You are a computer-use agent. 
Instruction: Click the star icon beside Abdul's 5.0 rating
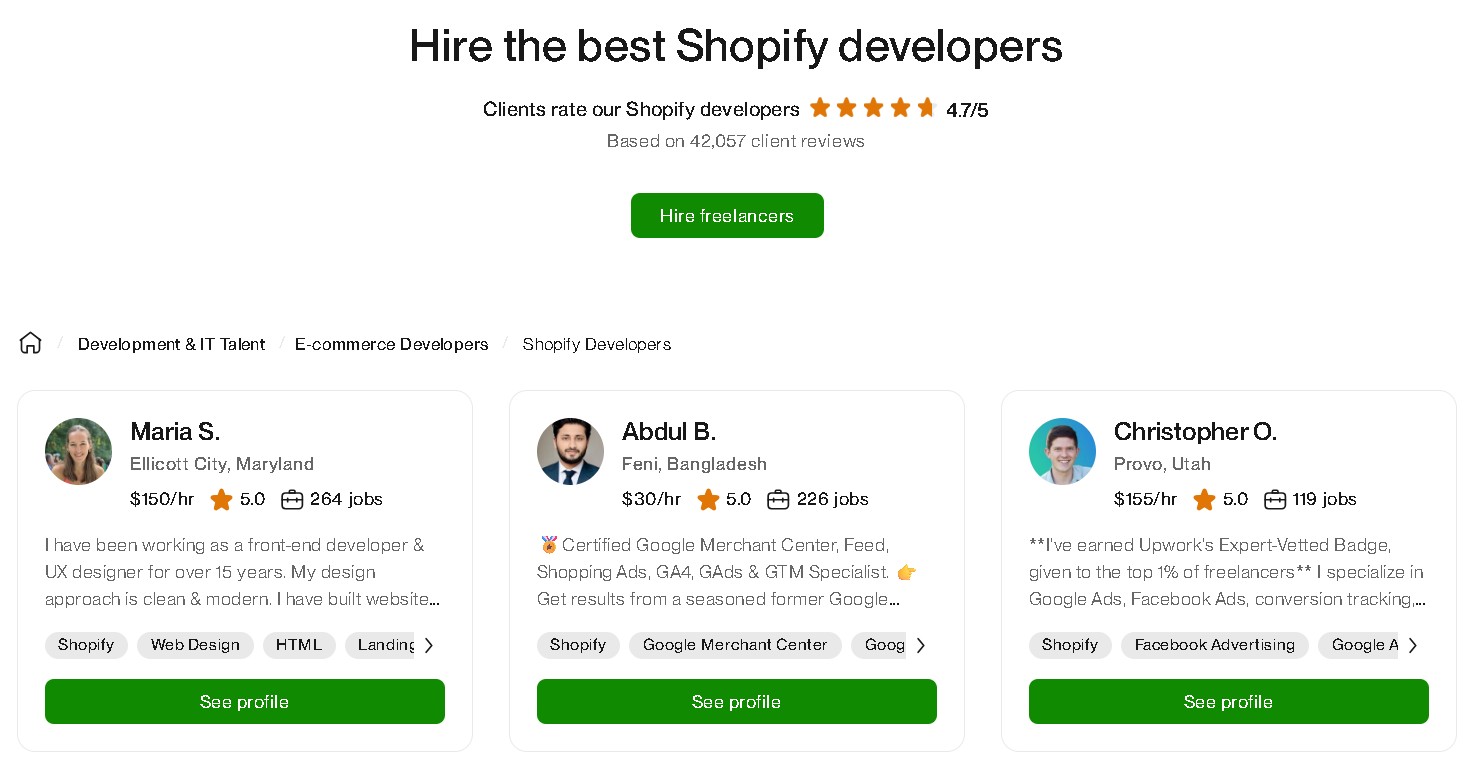click(x=708, y=499)
